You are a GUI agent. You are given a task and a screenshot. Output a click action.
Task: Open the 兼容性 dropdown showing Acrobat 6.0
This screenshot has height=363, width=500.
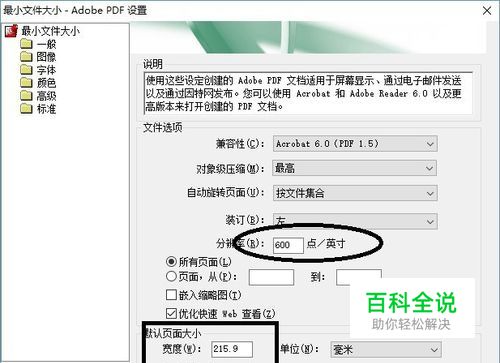click(355, 144)
